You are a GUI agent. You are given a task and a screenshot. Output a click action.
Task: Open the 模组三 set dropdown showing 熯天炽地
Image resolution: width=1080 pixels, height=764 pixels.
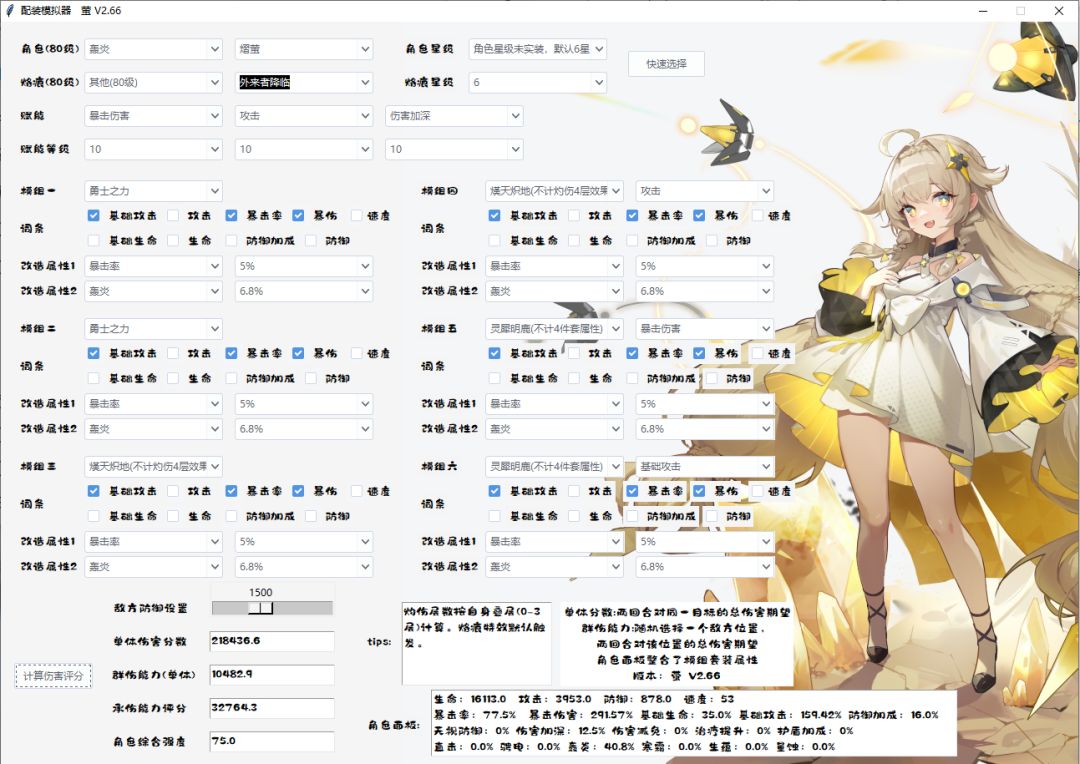(153, 466)
